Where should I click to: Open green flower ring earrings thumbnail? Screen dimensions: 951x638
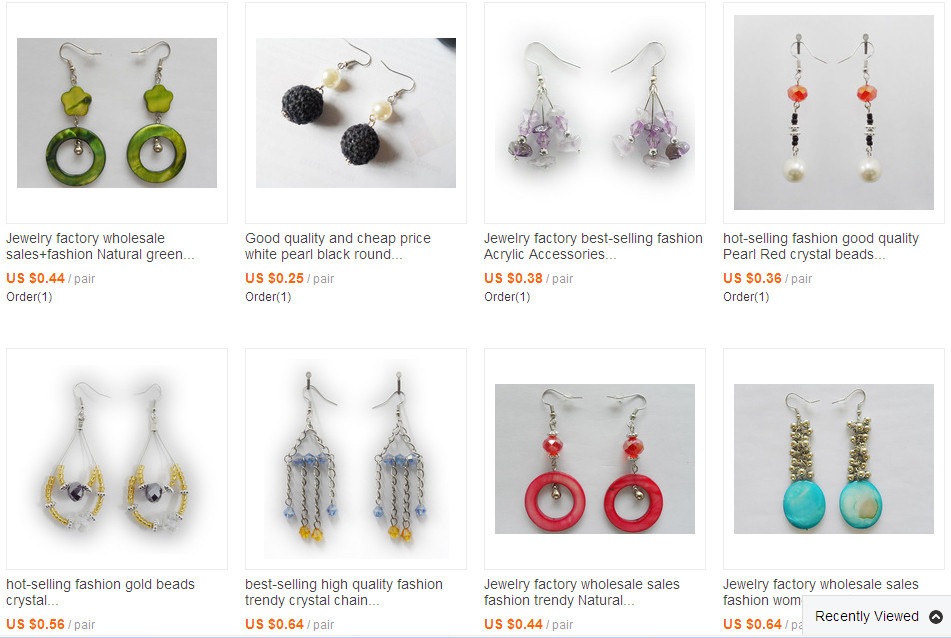117,113
